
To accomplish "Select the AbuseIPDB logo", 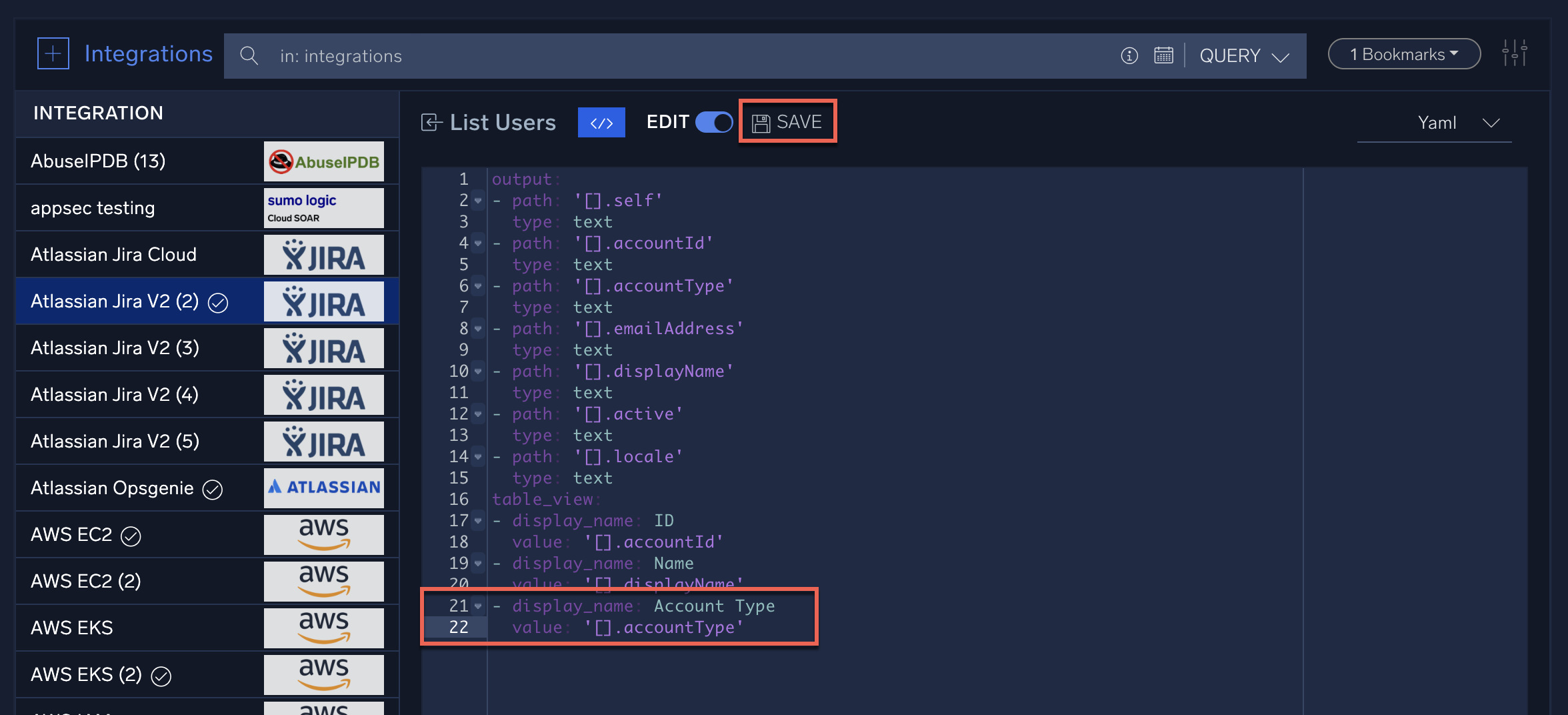I will (x=323, y=161).
